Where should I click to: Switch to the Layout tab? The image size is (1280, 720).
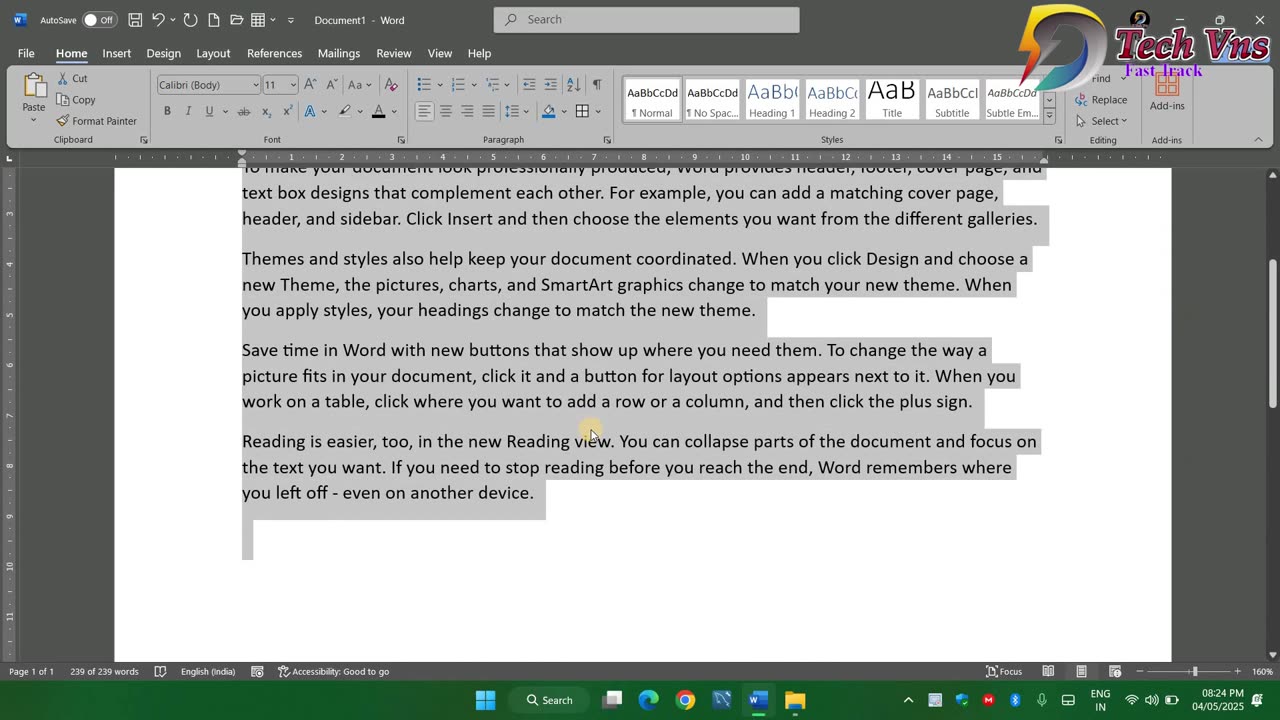pyautogui.click(x=213, y=53)
